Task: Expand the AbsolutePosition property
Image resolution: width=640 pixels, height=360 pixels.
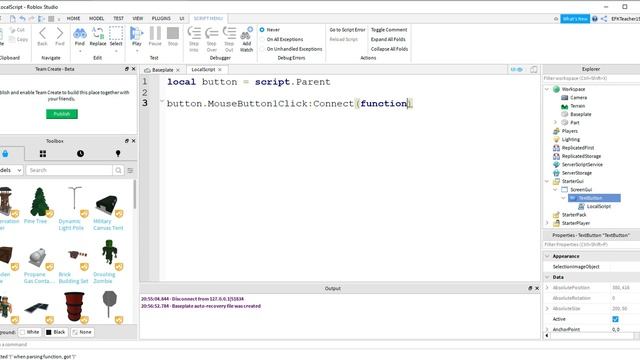Action: point(547,288)
